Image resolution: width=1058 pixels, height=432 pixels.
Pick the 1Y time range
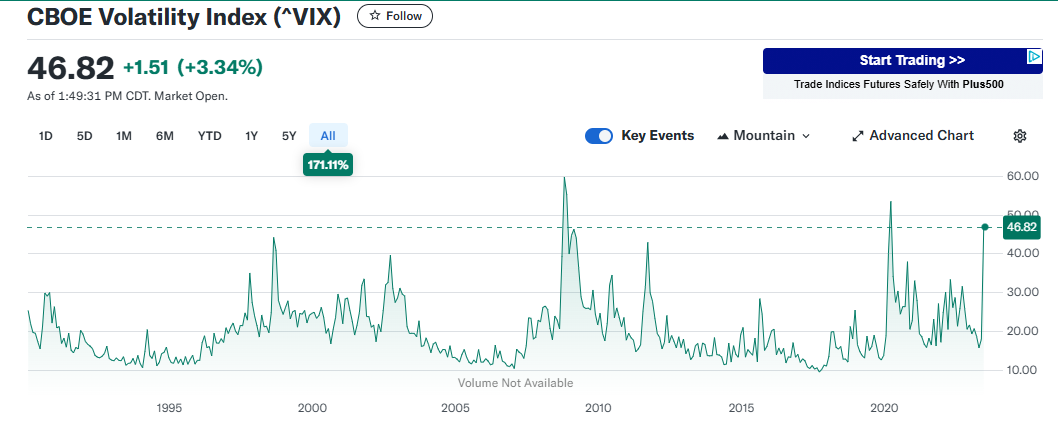(251, 136)
